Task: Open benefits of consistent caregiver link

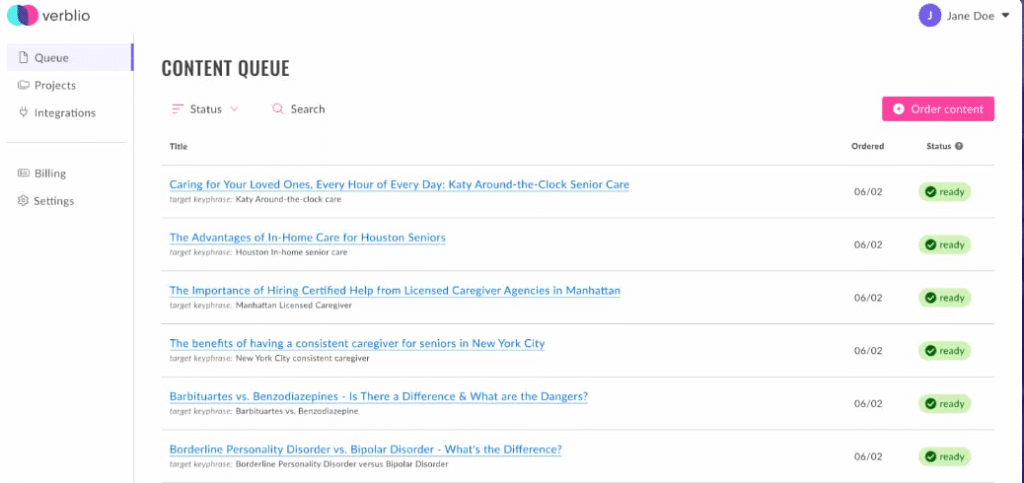Action: (x=357, y=343)
